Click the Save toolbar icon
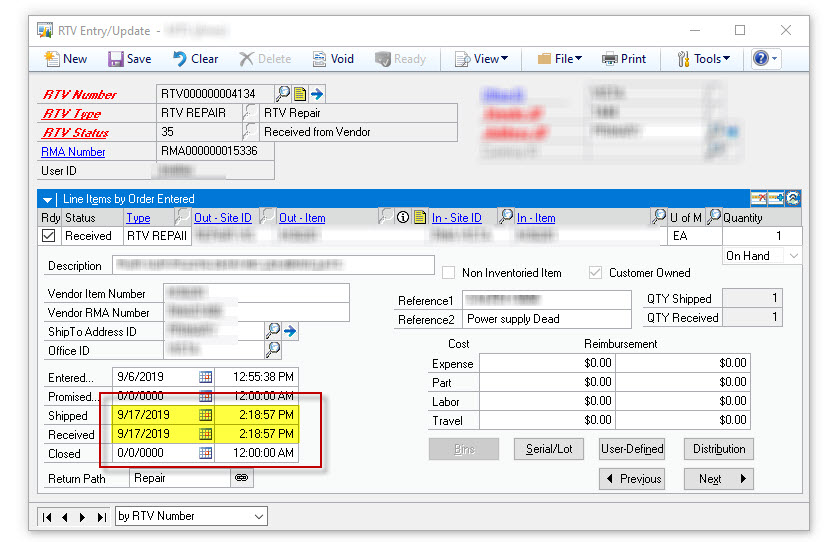 129,59
